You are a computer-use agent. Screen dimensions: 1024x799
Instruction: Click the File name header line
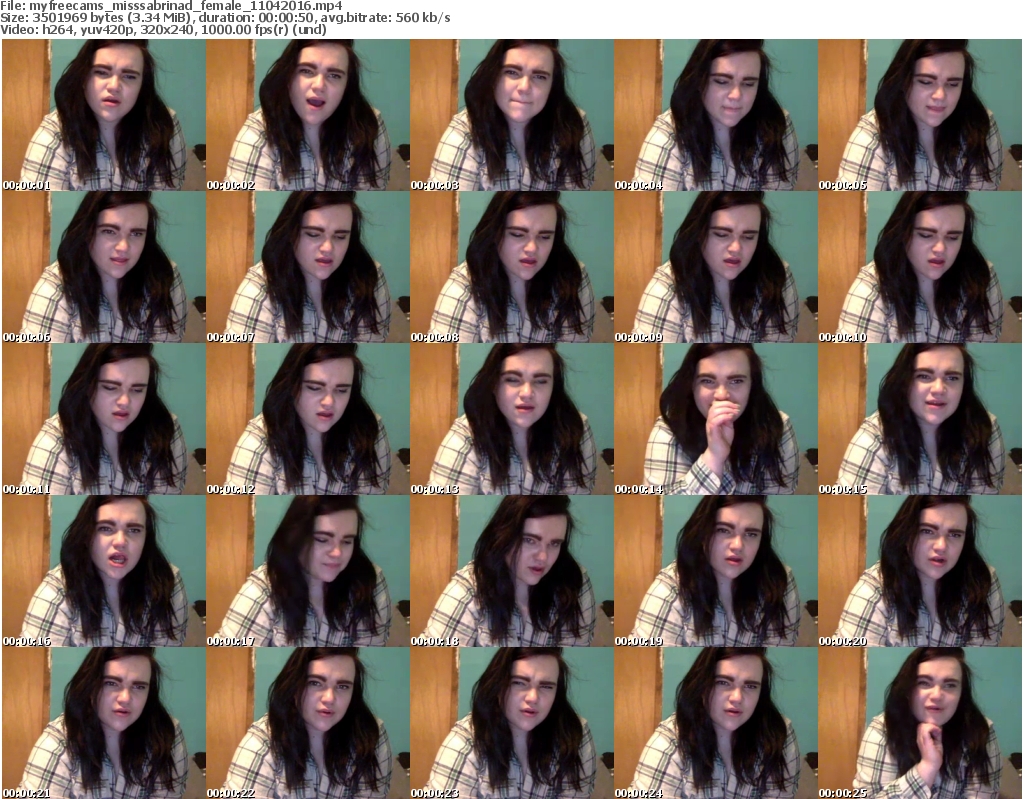click(172, 6)
